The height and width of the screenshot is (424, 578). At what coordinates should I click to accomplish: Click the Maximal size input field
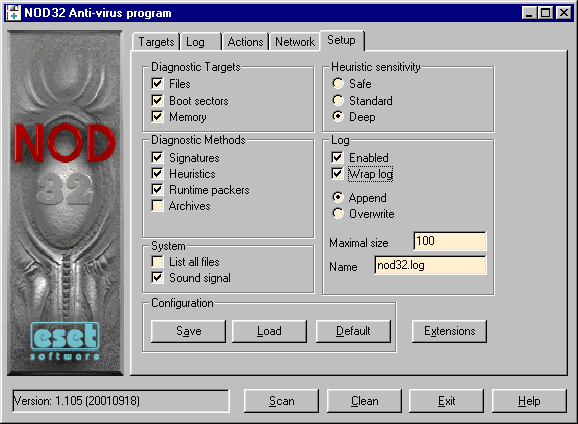pyautogui.click(x=450, y=241)
